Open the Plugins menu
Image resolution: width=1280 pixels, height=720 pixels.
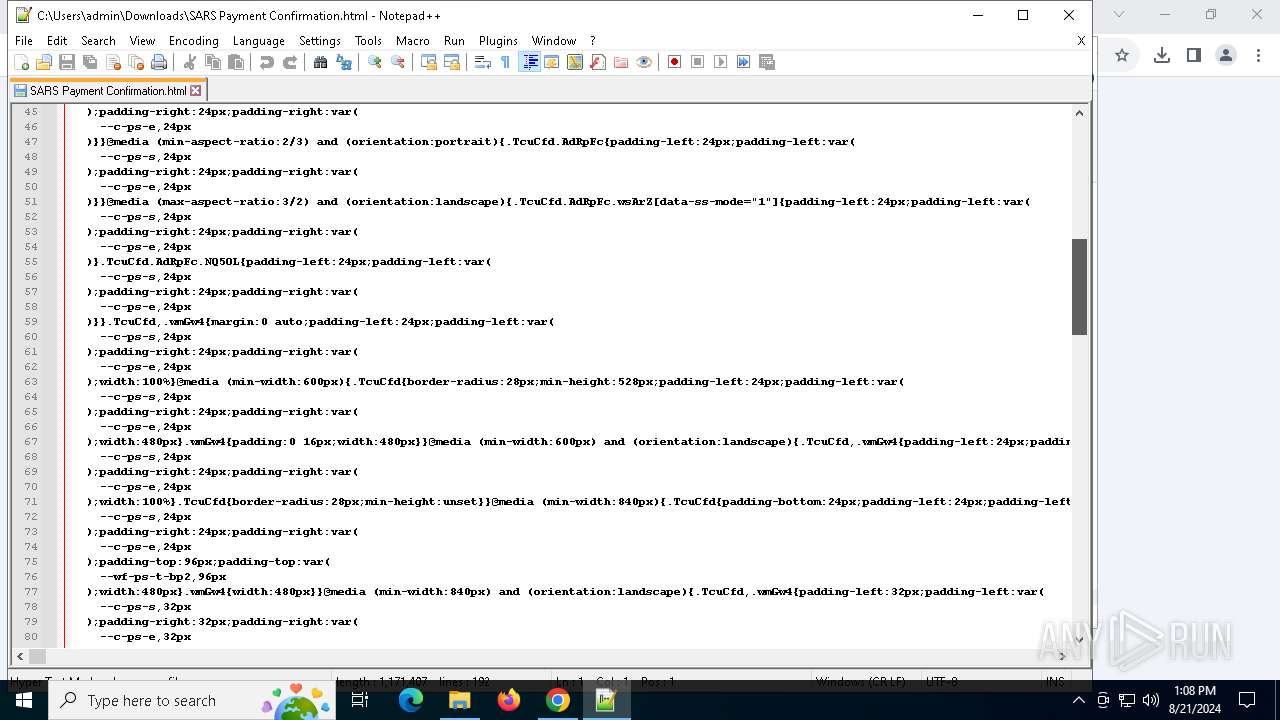(498, 41)
